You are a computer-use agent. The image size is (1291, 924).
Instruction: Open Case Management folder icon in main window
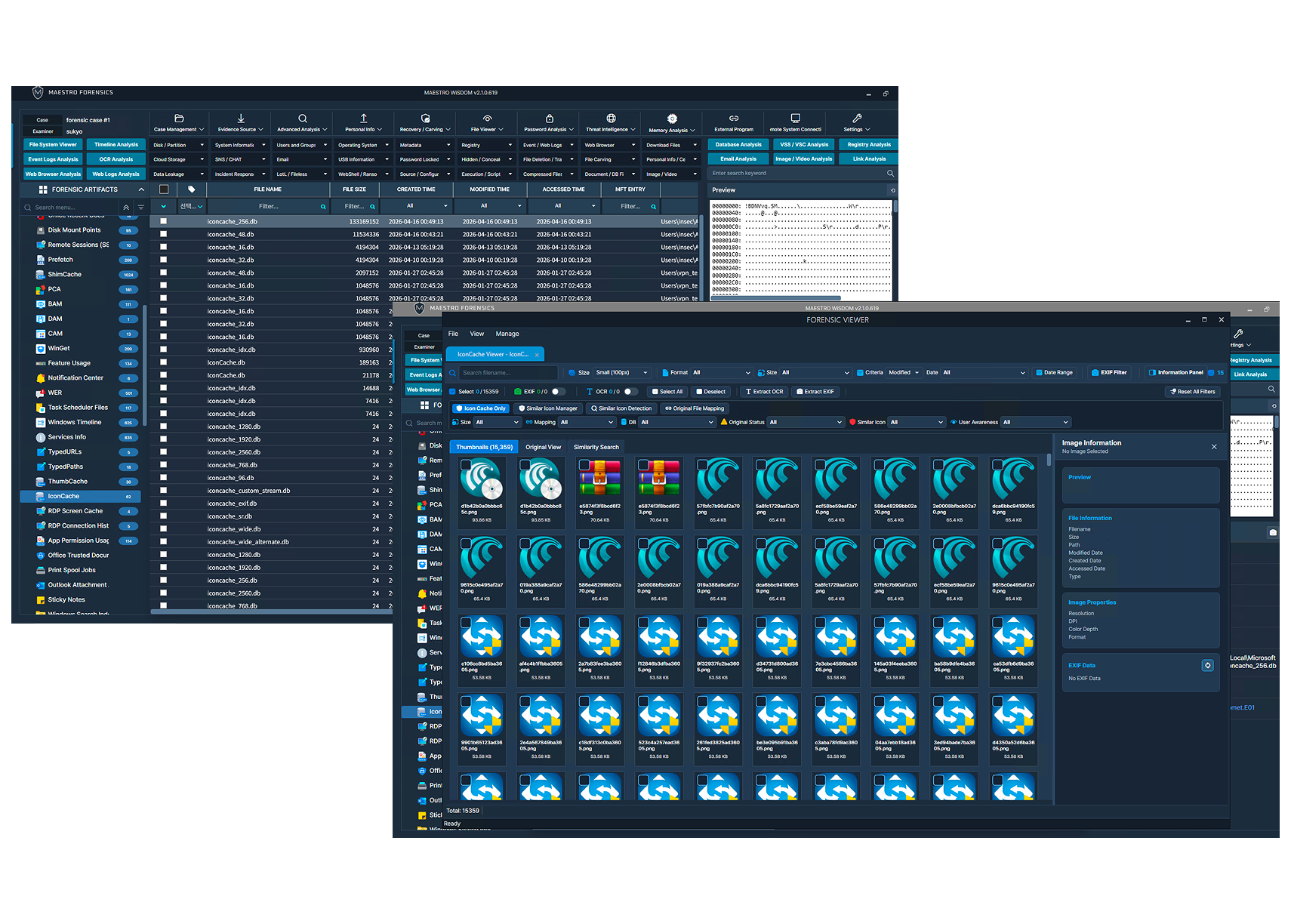pos(179,119)
